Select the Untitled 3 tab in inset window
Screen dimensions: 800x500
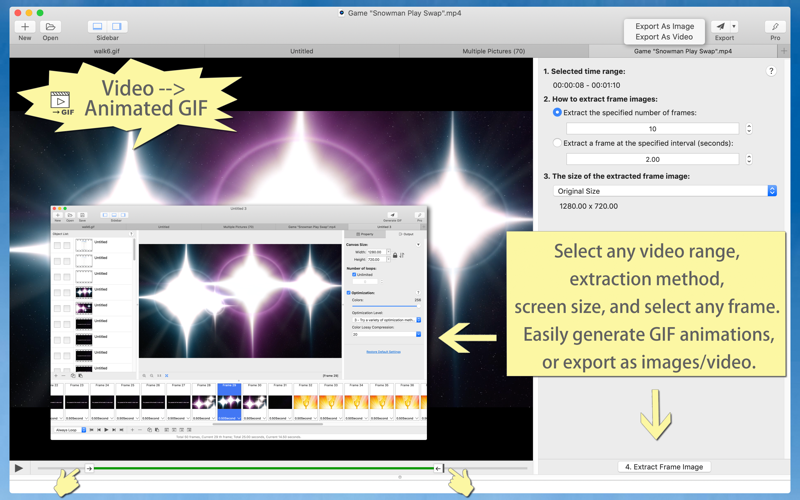click(x=383, y=227)
